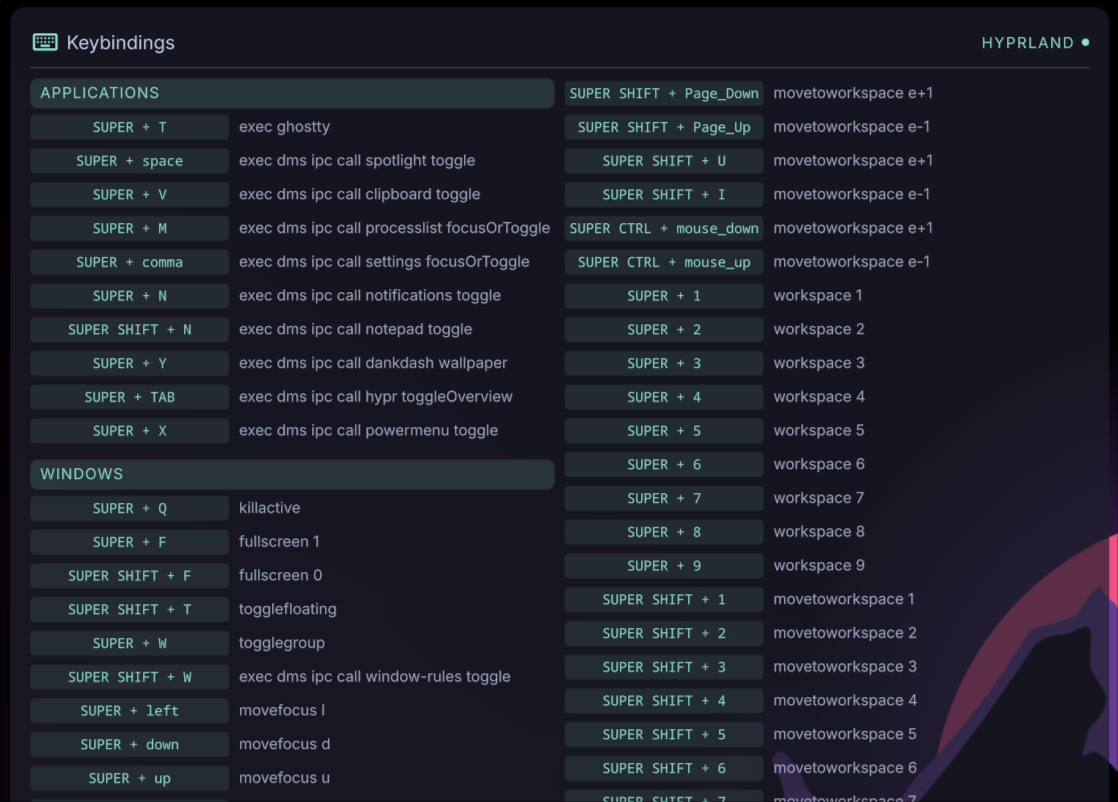Click the SUPER + X key chip
The height and width of the screenshot is (802, 1118).
130,431
